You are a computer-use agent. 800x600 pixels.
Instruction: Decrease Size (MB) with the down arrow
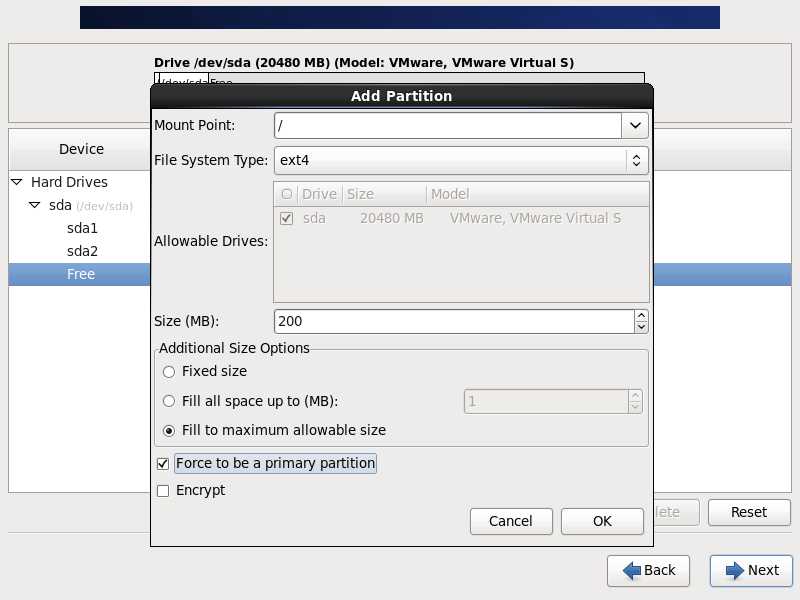(x=641, y=327)
